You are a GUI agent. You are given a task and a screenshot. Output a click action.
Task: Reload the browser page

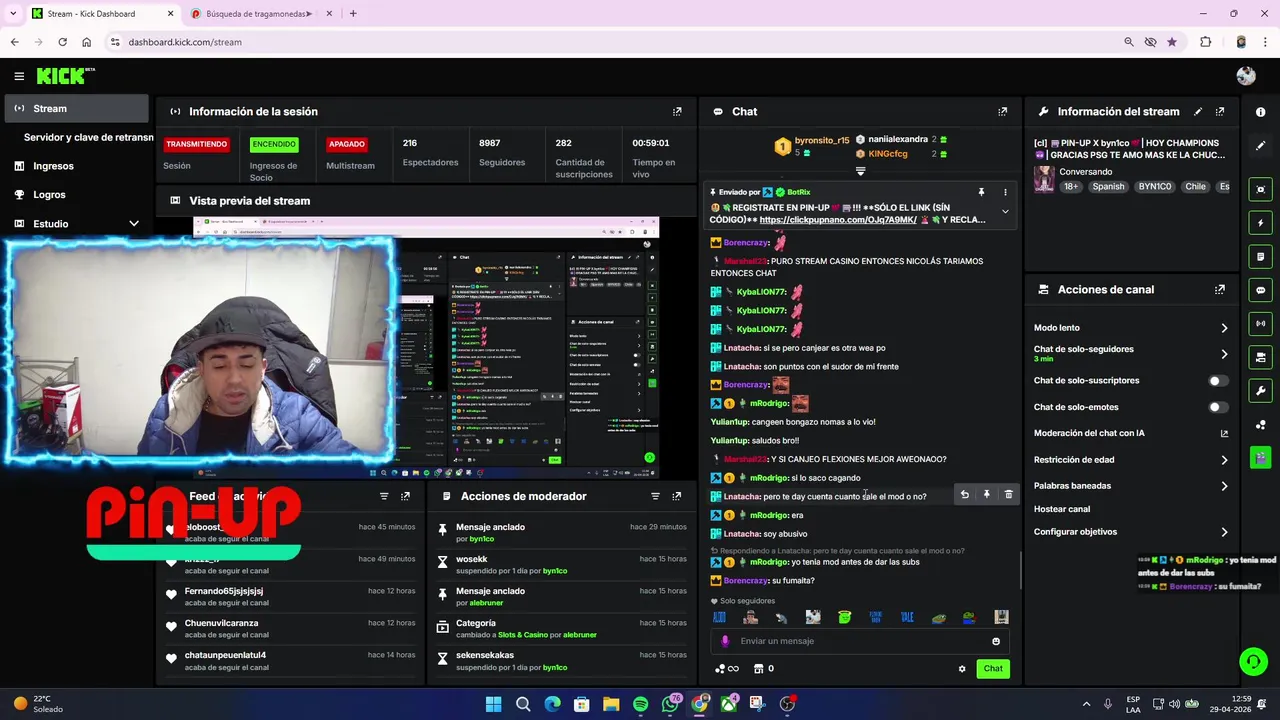[x=62, y=42]
